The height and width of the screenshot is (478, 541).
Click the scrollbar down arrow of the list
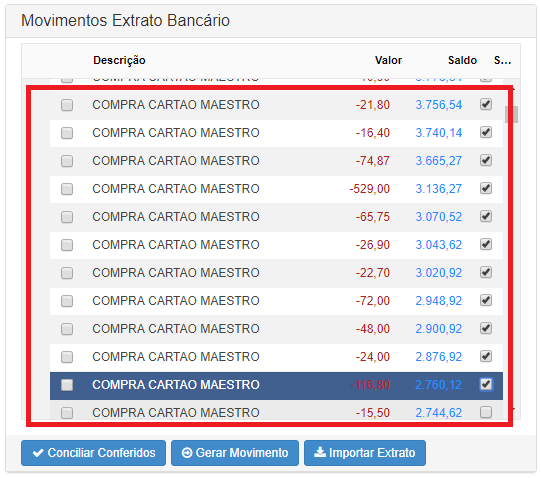(514, 410)
